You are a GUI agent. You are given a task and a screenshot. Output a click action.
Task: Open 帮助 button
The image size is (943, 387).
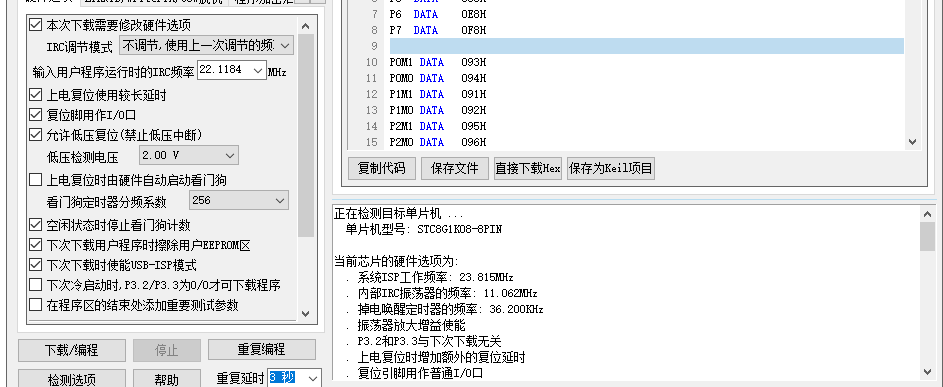[x=167, y=379]
